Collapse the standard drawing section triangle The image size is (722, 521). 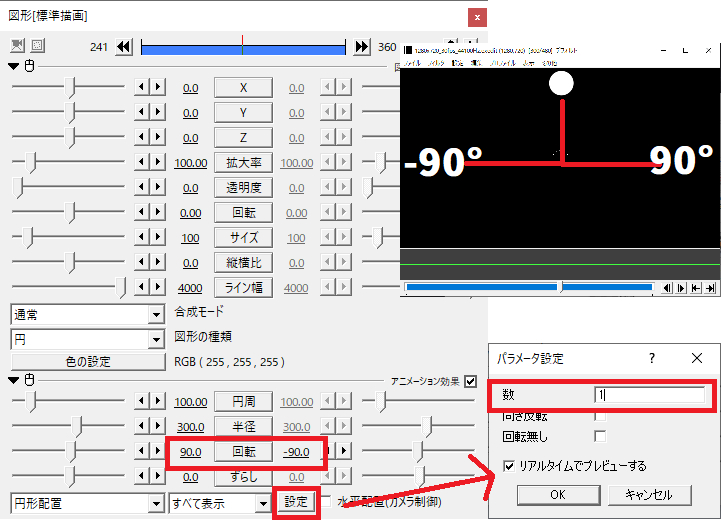point(13,66)
